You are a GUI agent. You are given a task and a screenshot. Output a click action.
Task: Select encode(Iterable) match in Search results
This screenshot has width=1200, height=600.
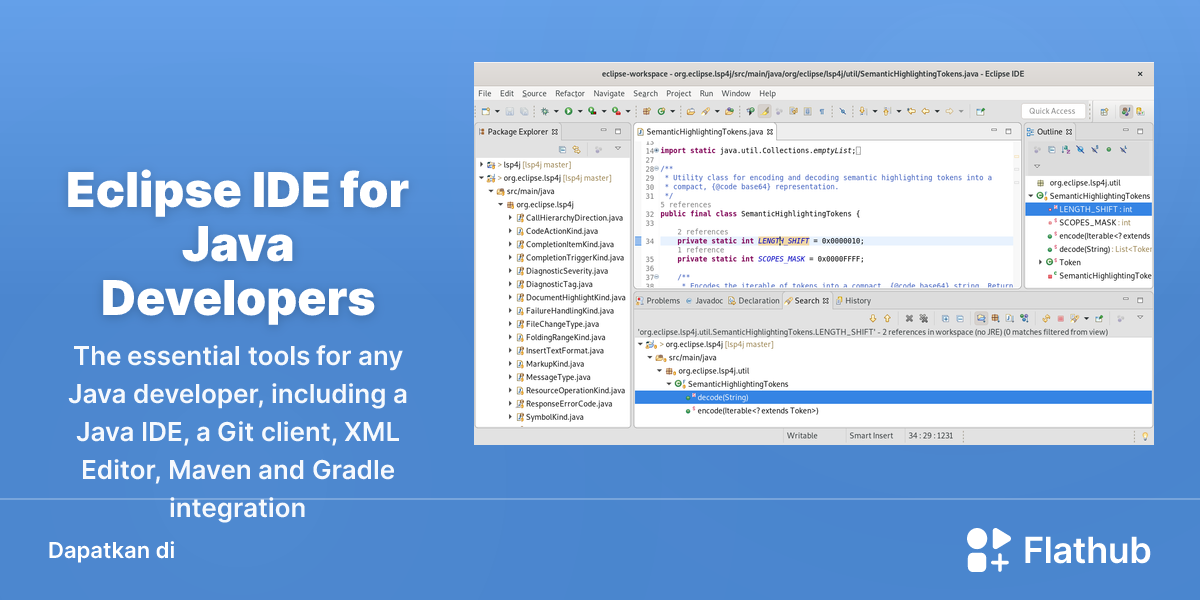(x=758, y=410)
